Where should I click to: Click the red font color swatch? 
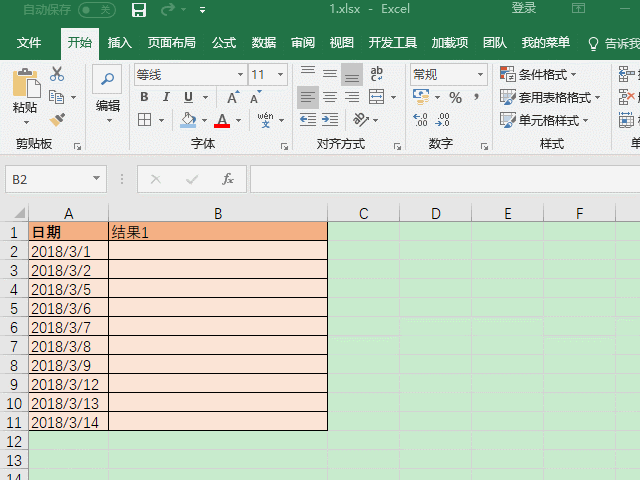point(222,120)
